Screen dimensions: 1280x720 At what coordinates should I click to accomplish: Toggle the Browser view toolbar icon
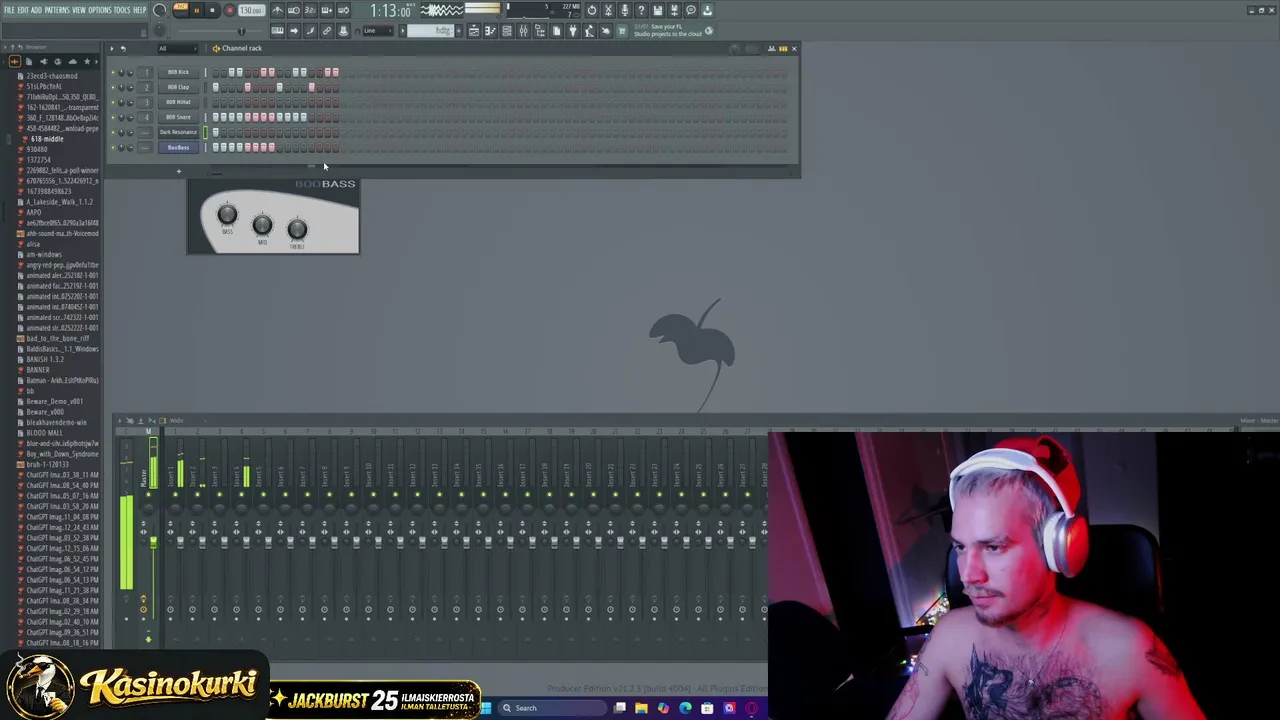click(540, 31)
